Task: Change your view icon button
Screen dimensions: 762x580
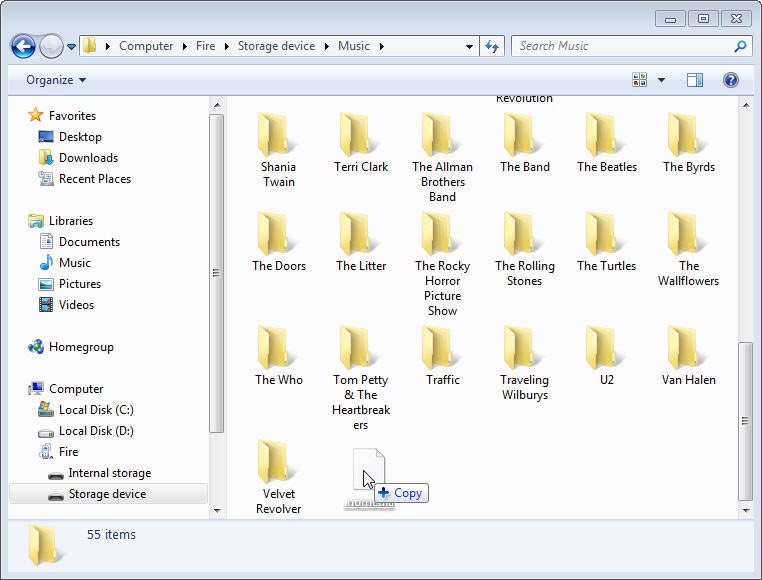Action: [x=640, y=80]
